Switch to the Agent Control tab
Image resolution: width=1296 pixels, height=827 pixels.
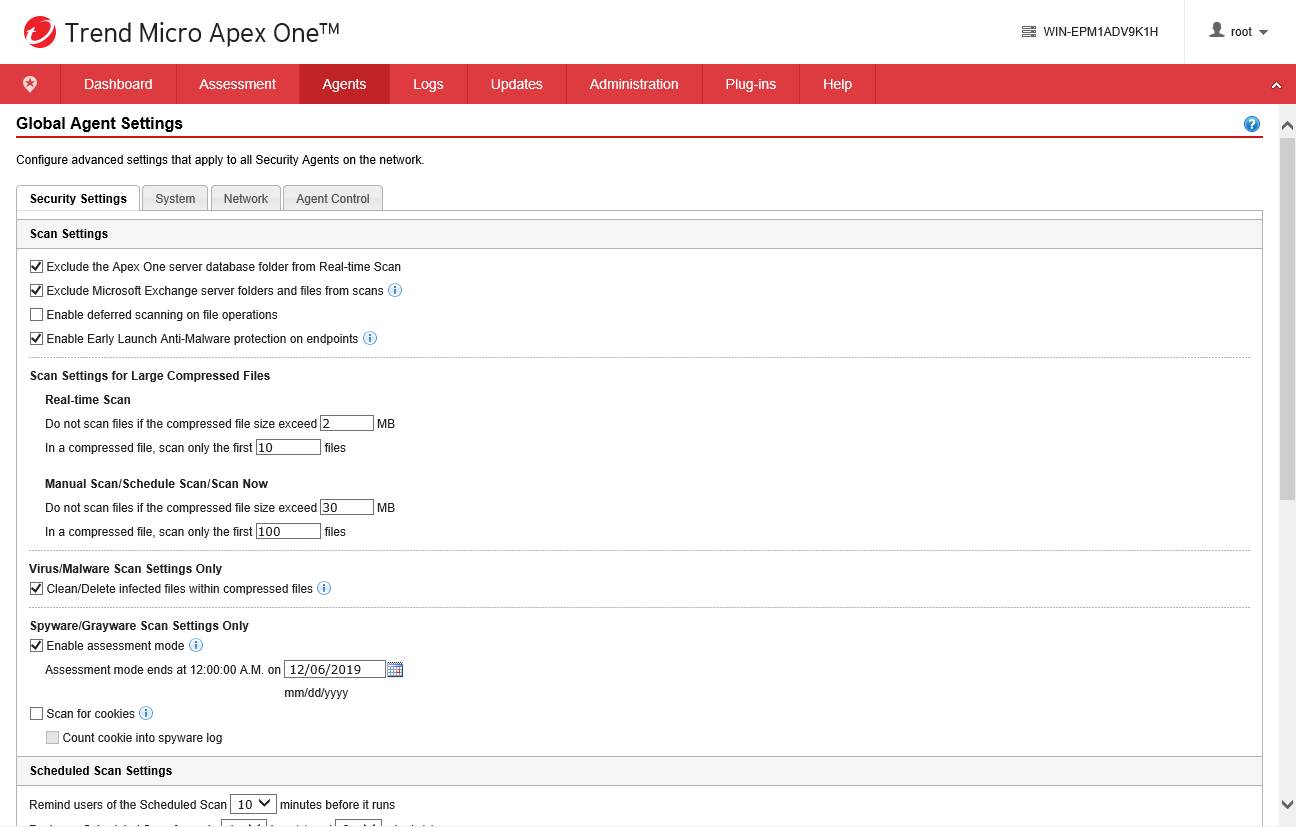tap(333, 198)
